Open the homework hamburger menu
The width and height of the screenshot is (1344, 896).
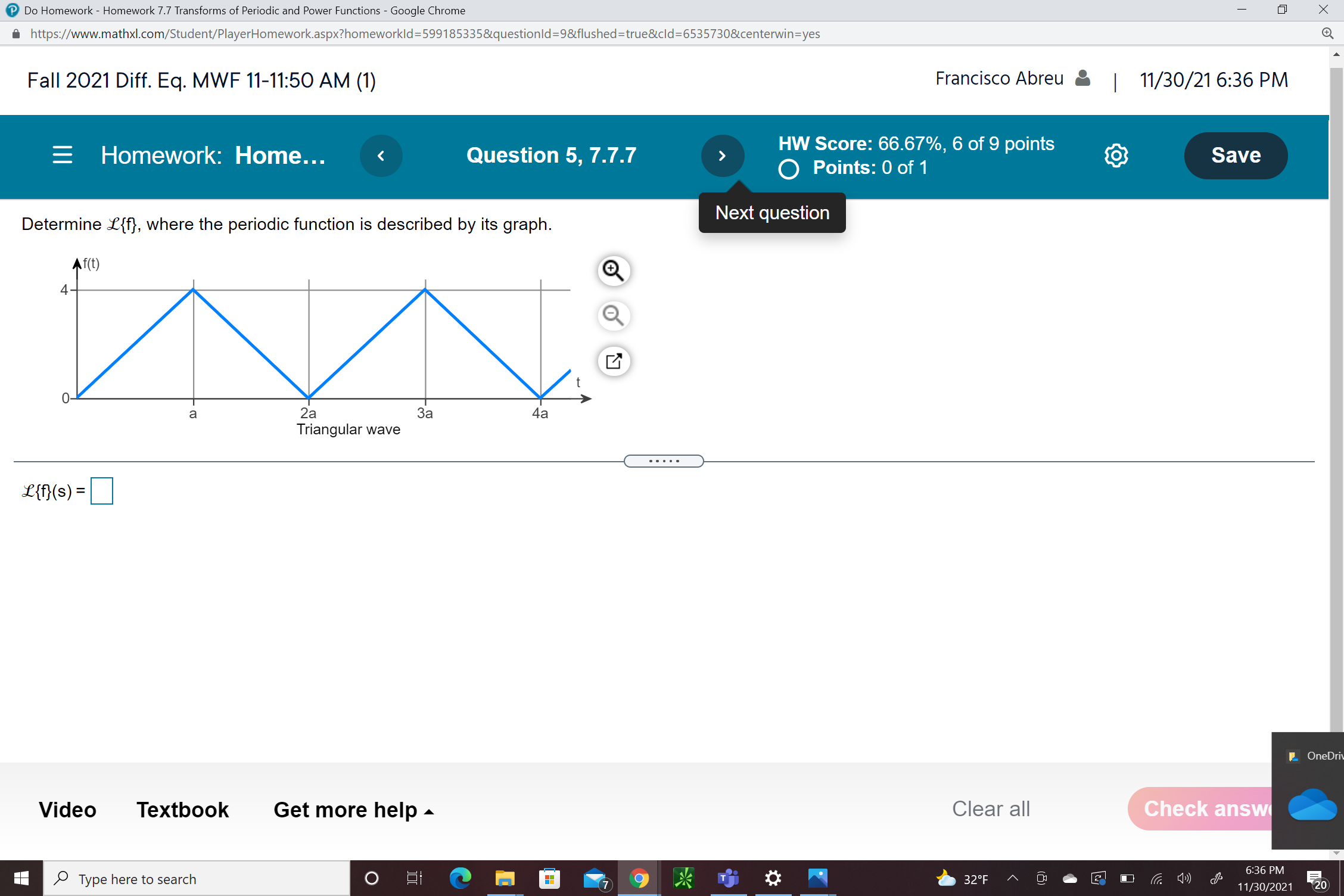pos(62,155)
